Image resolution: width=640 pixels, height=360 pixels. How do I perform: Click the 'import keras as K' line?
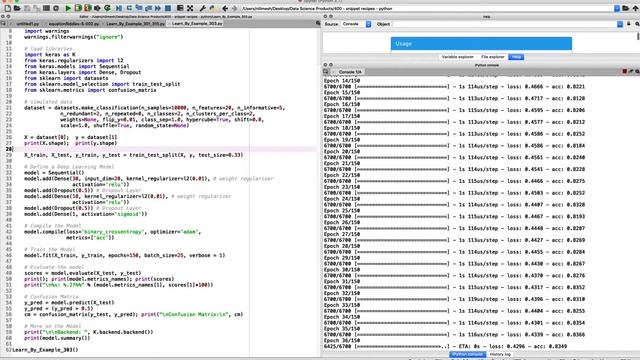50,55
